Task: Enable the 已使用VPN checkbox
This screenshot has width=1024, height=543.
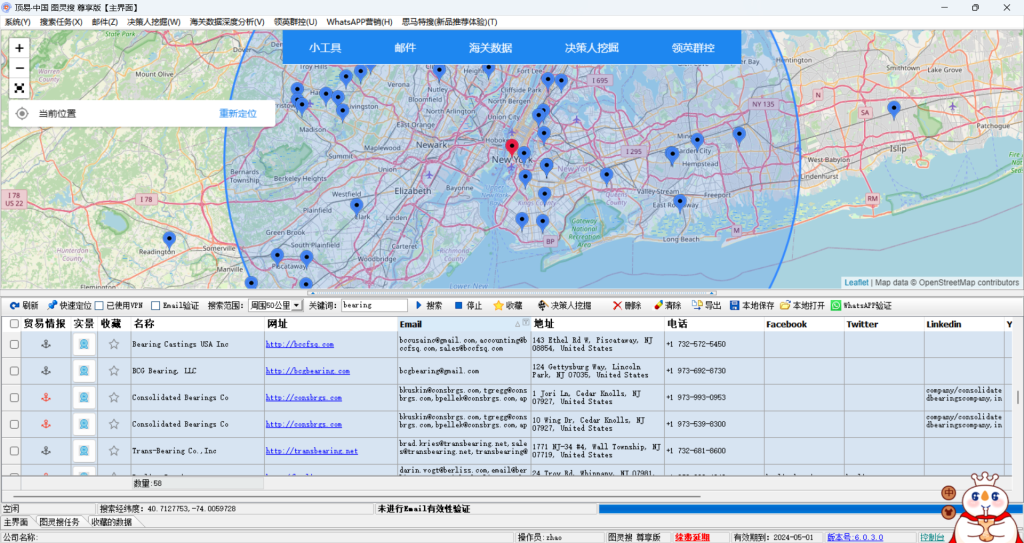Action: coord(100,305)
